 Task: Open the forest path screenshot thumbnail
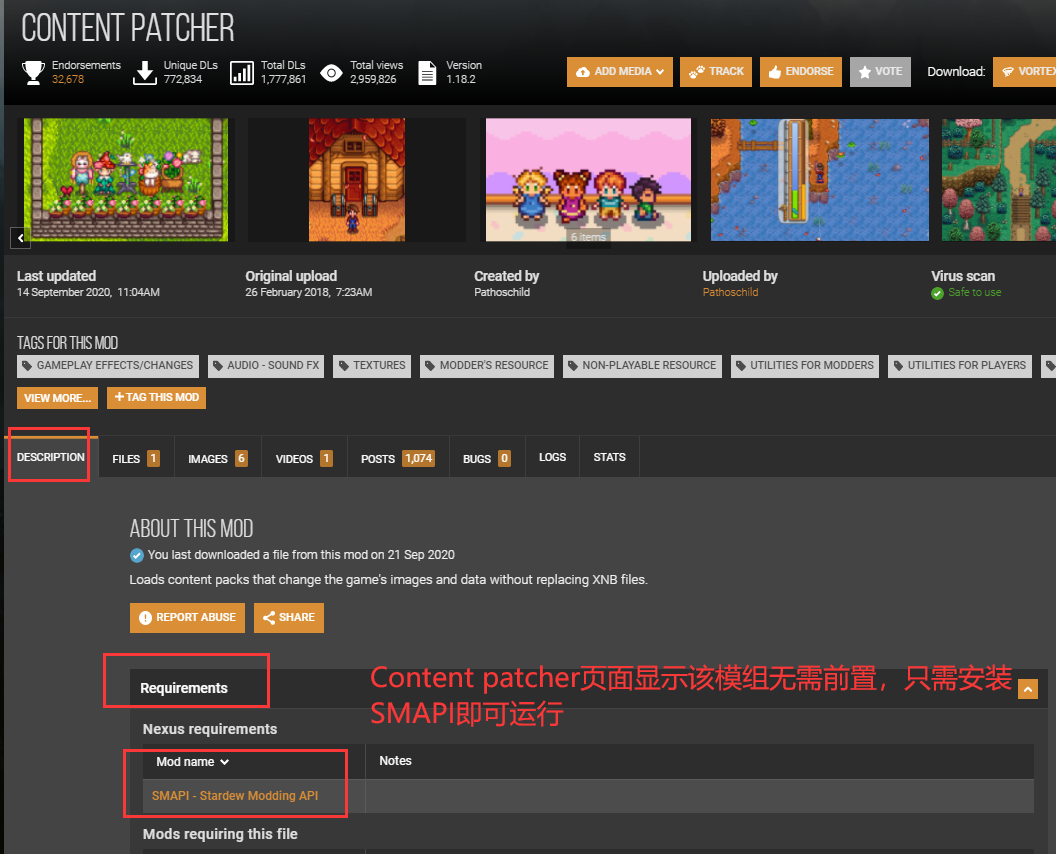coord(999,180)
